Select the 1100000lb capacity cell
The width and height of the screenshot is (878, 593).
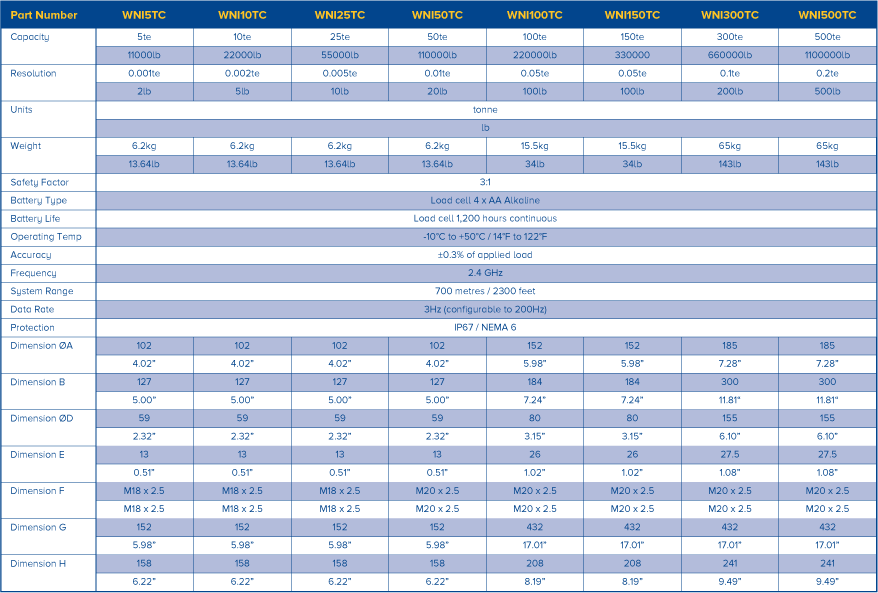pyautogui.click(x=828, y=55)
